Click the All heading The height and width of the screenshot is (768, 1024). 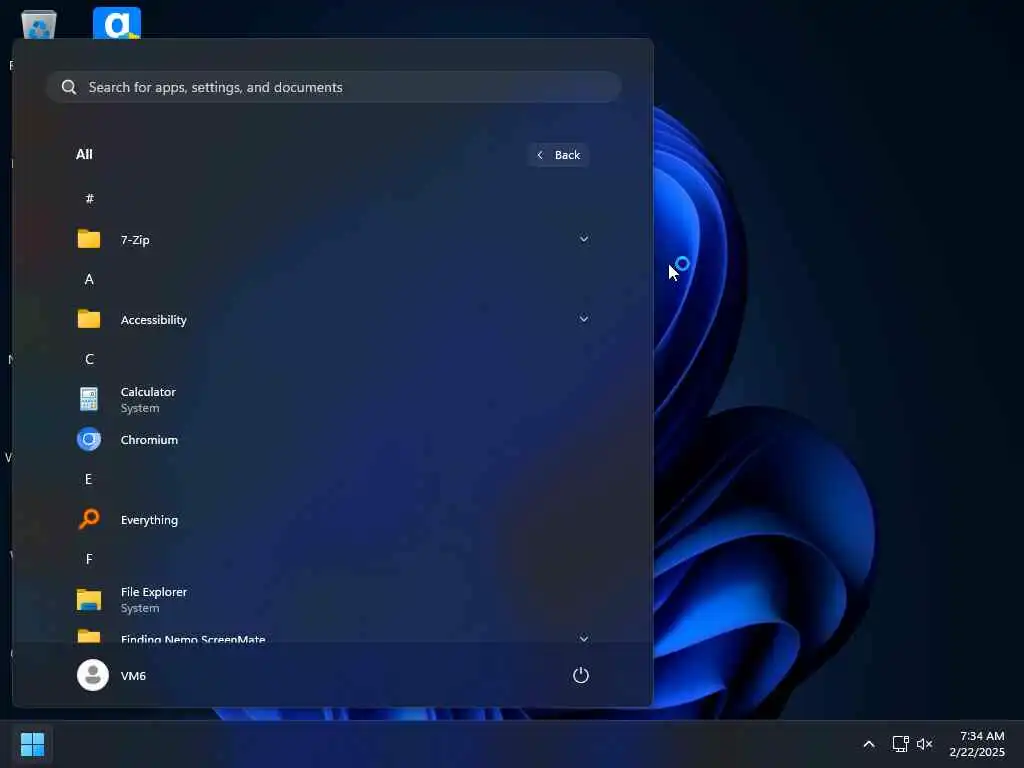[84, 154]
